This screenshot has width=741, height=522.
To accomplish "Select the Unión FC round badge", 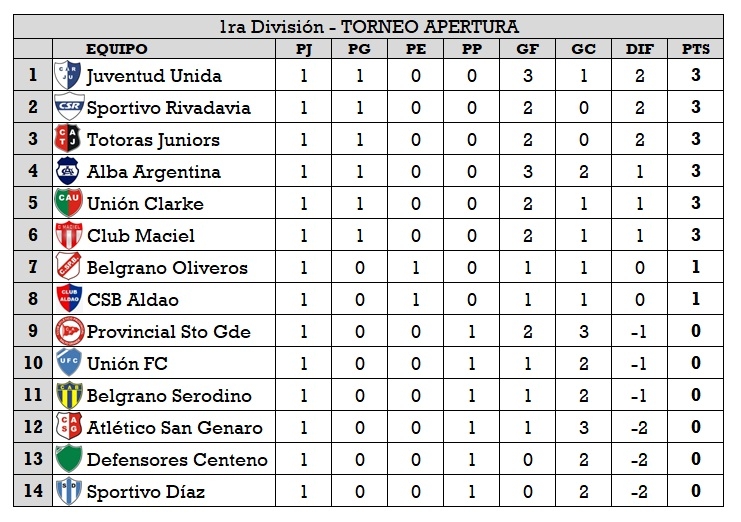I will 68,363.
